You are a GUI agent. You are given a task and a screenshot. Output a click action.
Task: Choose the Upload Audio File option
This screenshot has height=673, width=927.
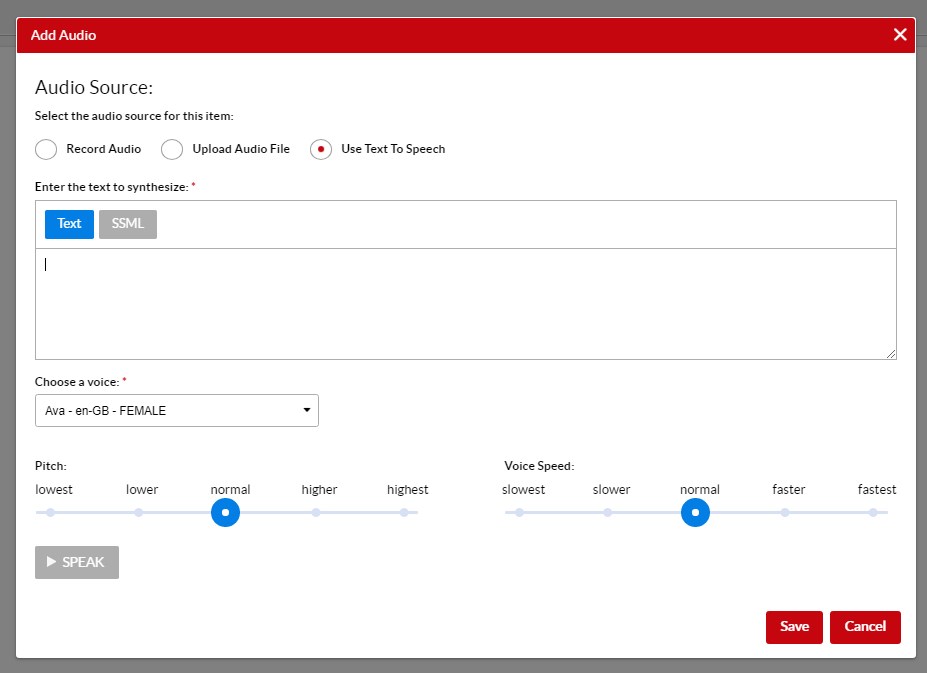172,149
